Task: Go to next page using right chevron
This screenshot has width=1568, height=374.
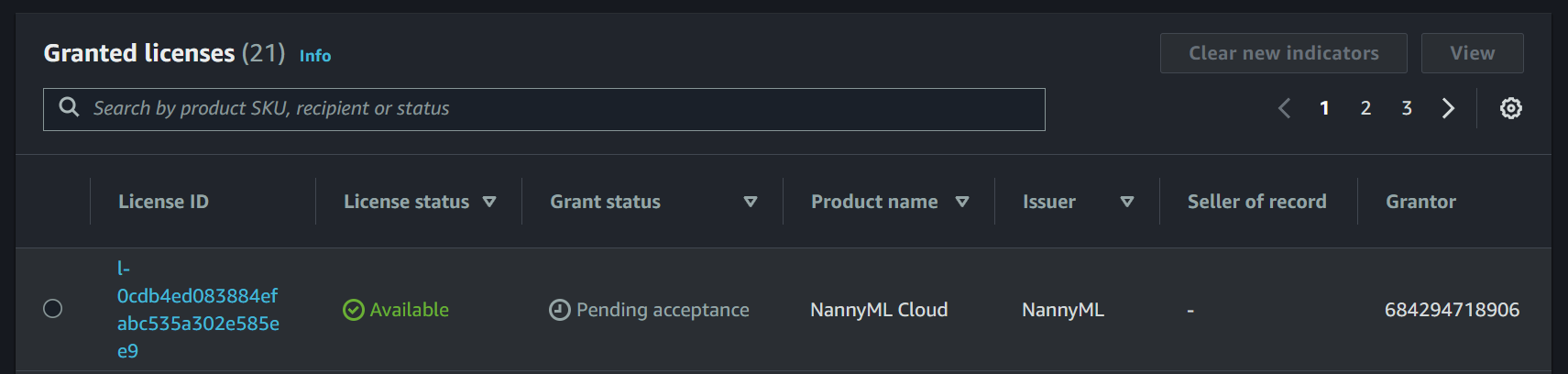Action: tap(1448, 108)
